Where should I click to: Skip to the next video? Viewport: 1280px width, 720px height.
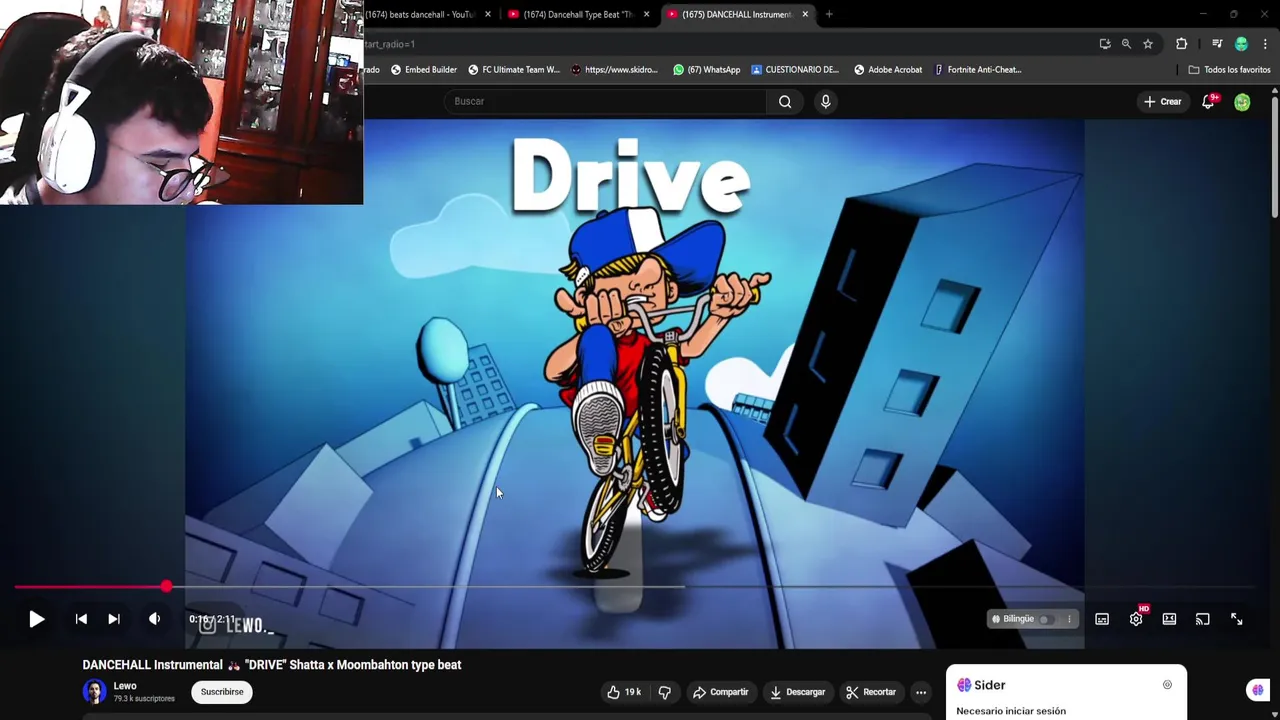[114, 619]
